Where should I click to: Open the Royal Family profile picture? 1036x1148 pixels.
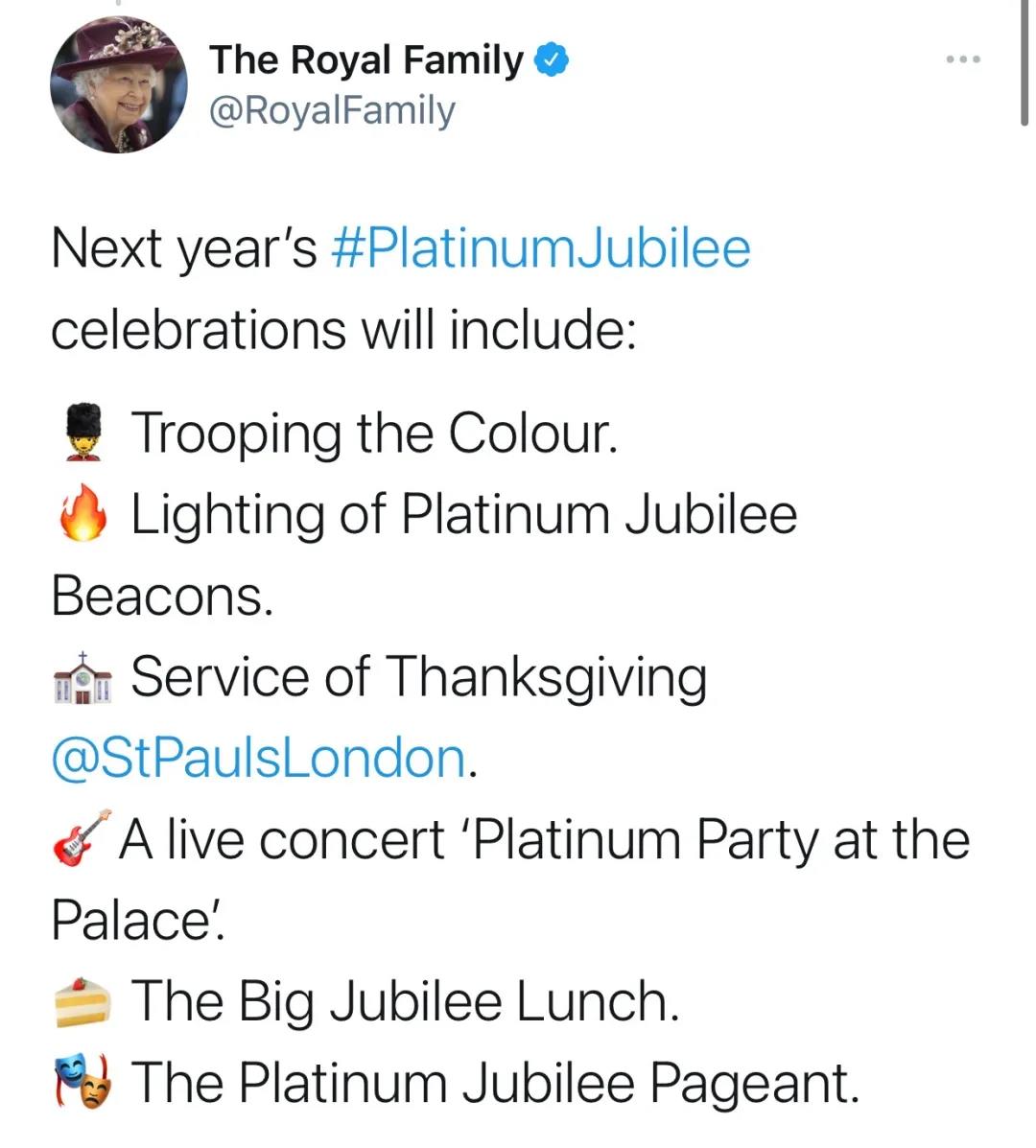pyautogui.click(x=119, y=85)
